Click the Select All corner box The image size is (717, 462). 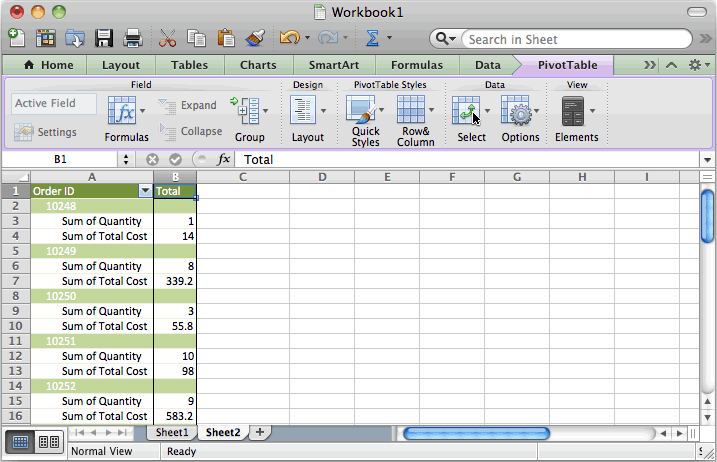(x=16, y=177)
